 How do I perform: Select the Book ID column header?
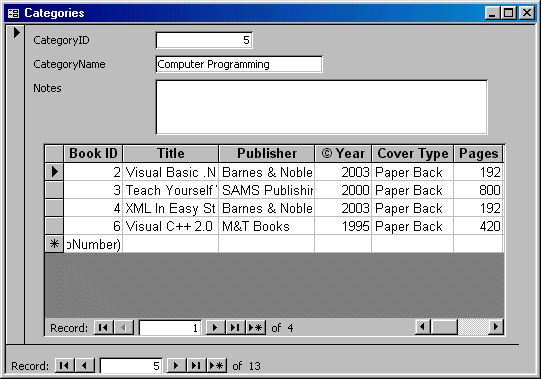[93, 154]
